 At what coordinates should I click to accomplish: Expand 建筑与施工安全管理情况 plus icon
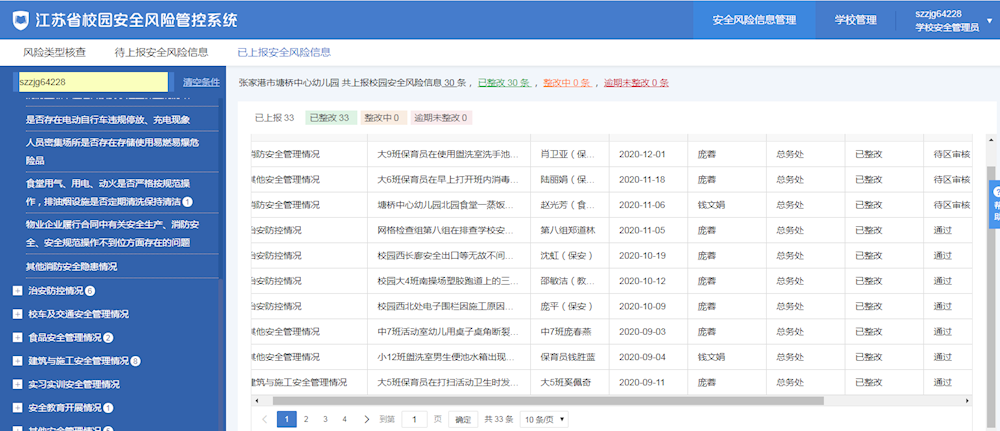click(x=17, y=361)
